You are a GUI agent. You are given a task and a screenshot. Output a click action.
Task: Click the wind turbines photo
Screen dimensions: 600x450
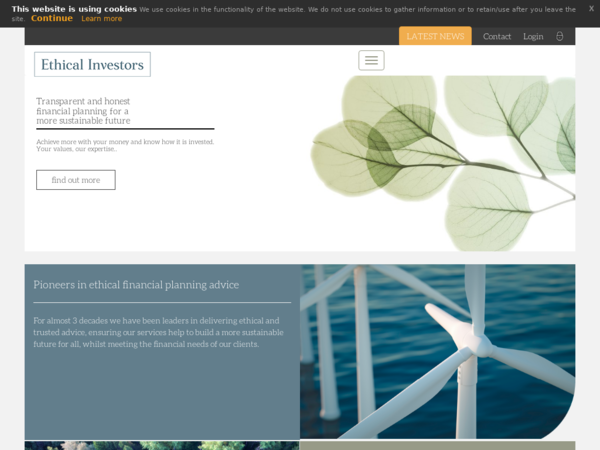(x=437, y=351)
